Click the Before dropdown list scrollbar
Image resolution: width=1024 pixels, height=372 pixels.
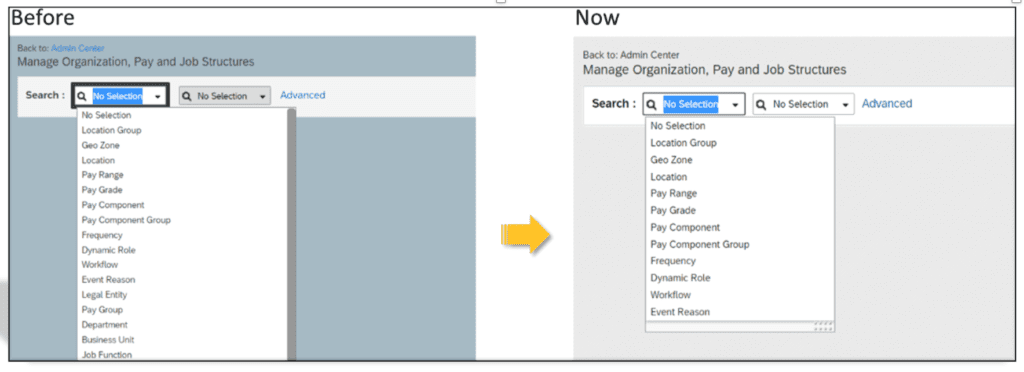(x=292, y=234)
